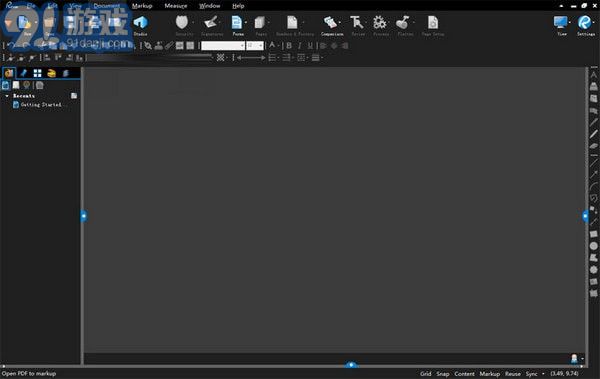
Task: Open the Window menu
Action: point(210,6)
